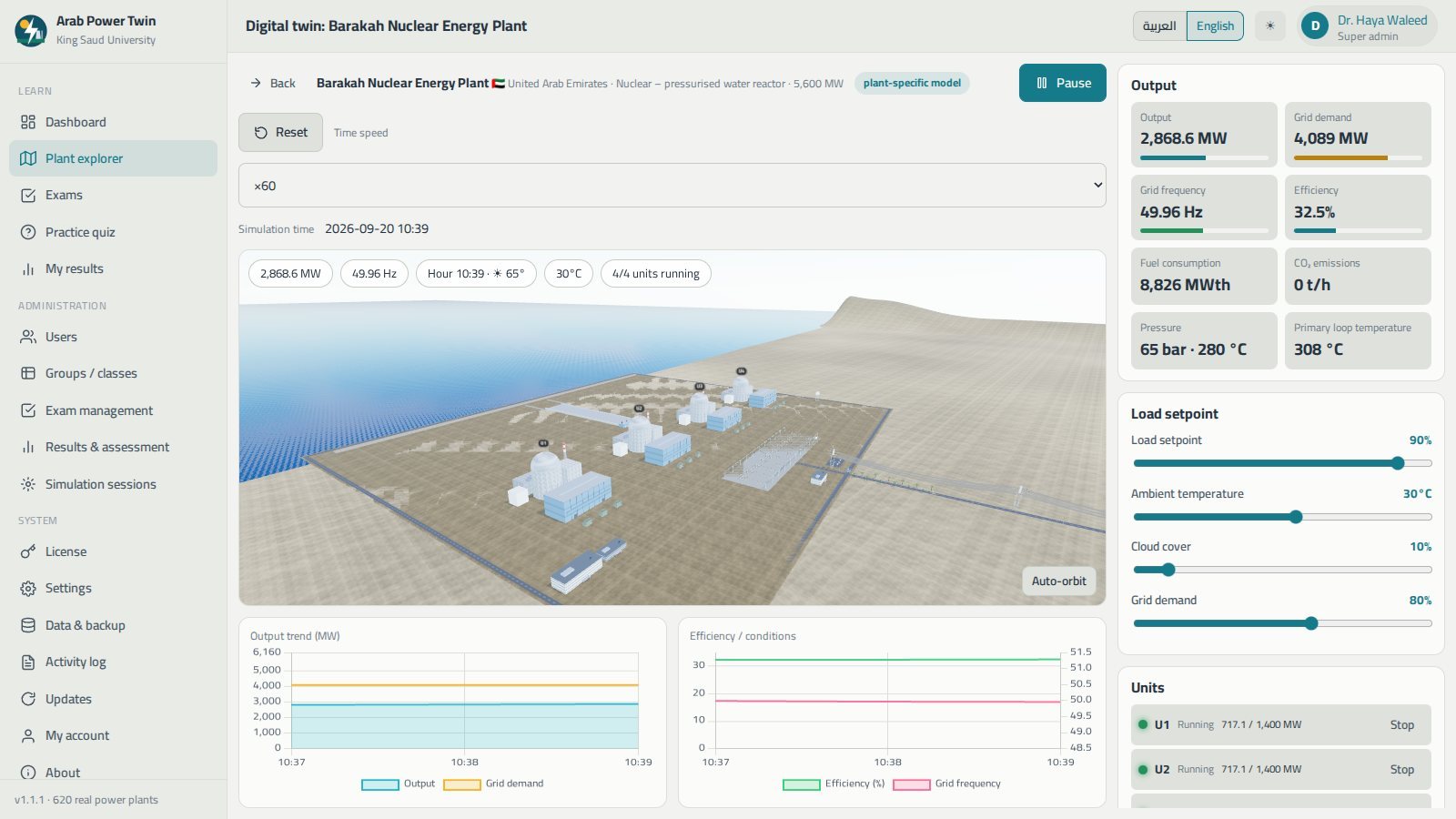Screen dimensions: 1456x819
Task: Click the Back arrow icon
Action: [256, 83]
